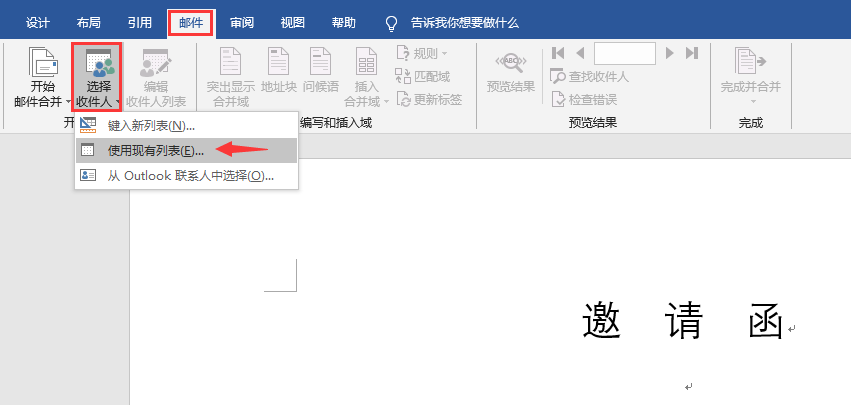Screen dimensions: 851x405
Task: Click the 告诉我你想要做什么 search box
Action: (465, 23)
